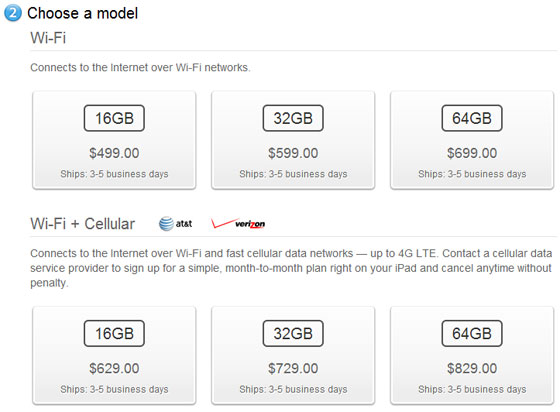Screen dimensions: 560x412
Task: Choose the Cellular 16GB model at $629.00
Action: click(x=114, y=355)
